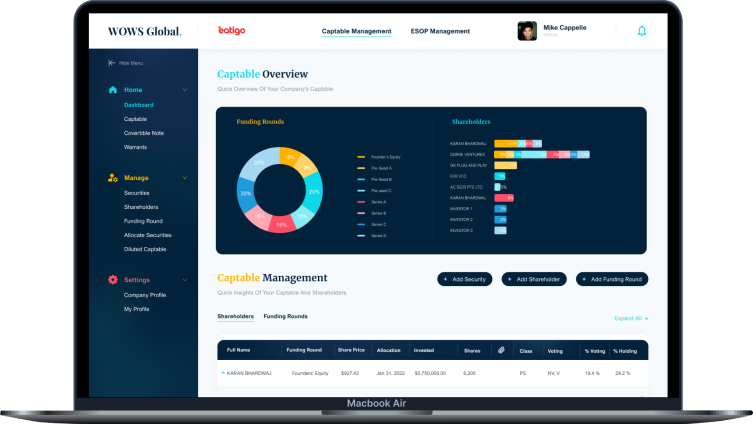Image resolution: width=753 pixels, height=424 pixels.
Task: Click the red 15% donut segment
Action: click(281, 224)
